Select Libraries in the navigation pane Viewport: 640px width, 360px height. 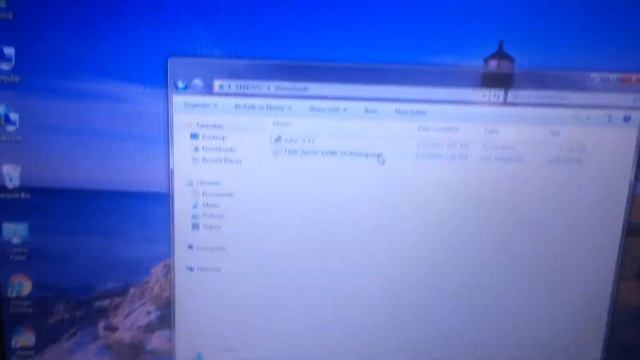(x=209, y=183)
